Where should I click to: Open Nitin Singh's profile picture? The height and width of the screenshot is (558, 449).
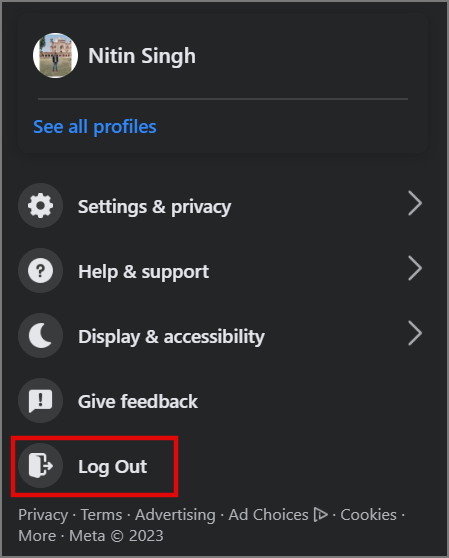55,56
